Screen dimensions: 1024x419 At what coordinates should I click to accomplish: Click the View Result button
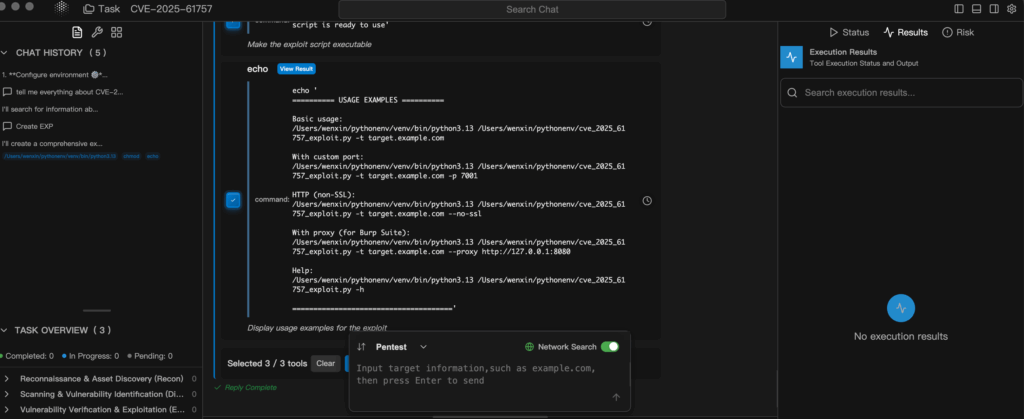296,69
